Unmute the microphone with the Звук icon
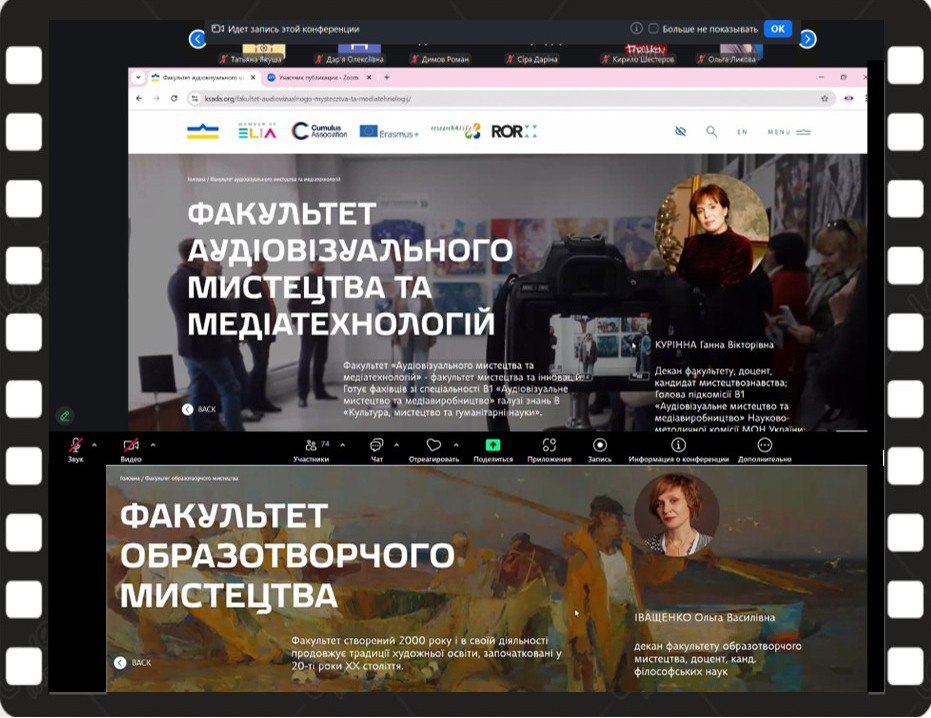 pyautogui.click(x=75, y=445)
